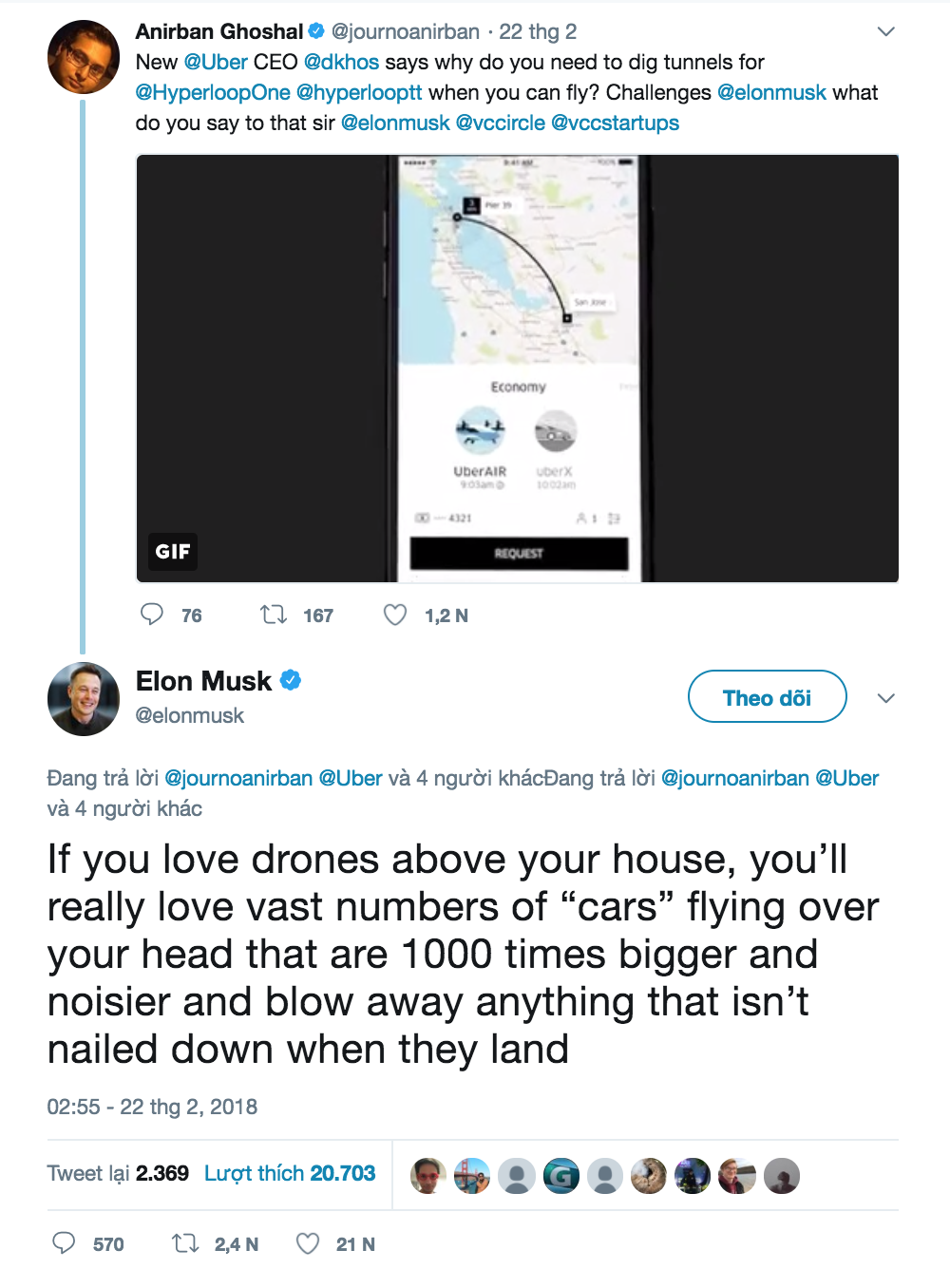Viewport: 950px width, 1288px height.
Task: Retweet Elon Musk's tweet showing 2,4 N
Action: [x=185, y=1243]
